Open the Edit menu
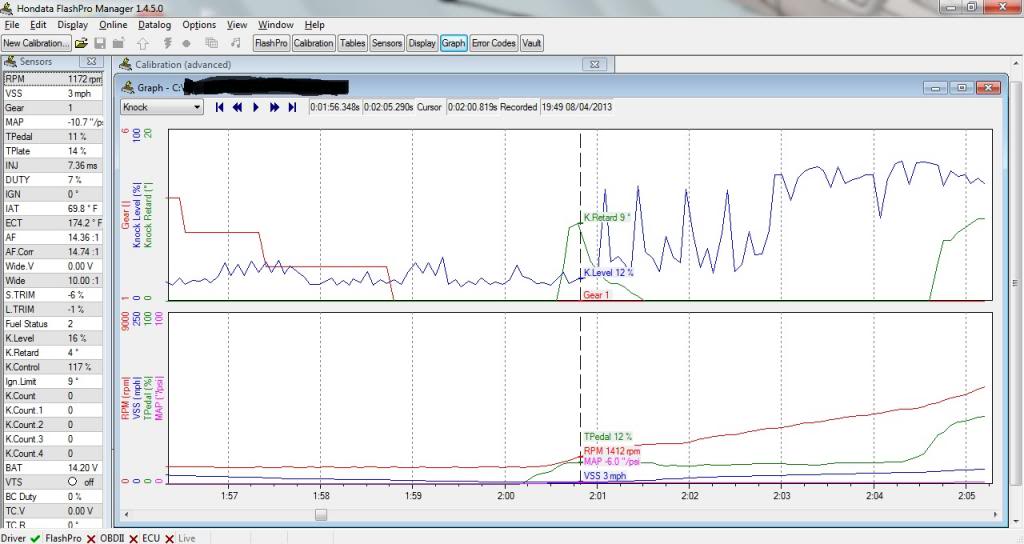 [39, 25]
